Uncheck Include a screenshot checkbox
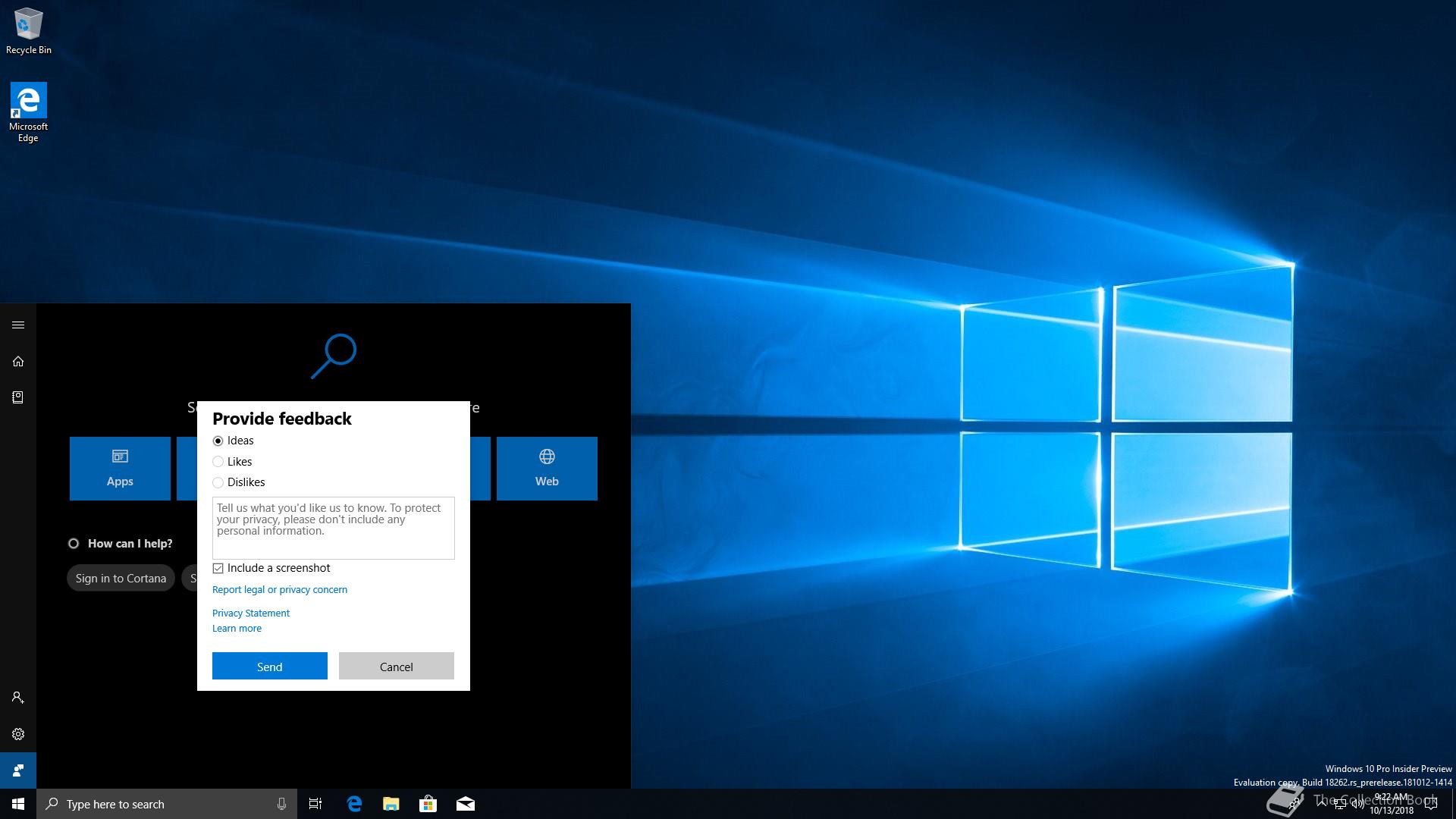Screen dimensions: 1456x819 (218, 568)
